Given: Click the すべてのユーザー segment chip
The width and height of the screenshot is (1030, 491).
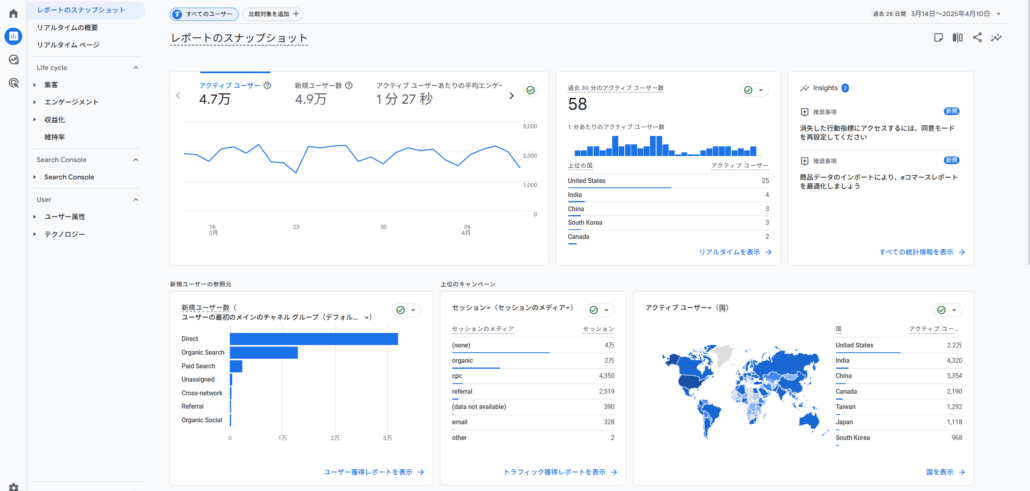Looking at the screenshot, I should coord(204,14).
